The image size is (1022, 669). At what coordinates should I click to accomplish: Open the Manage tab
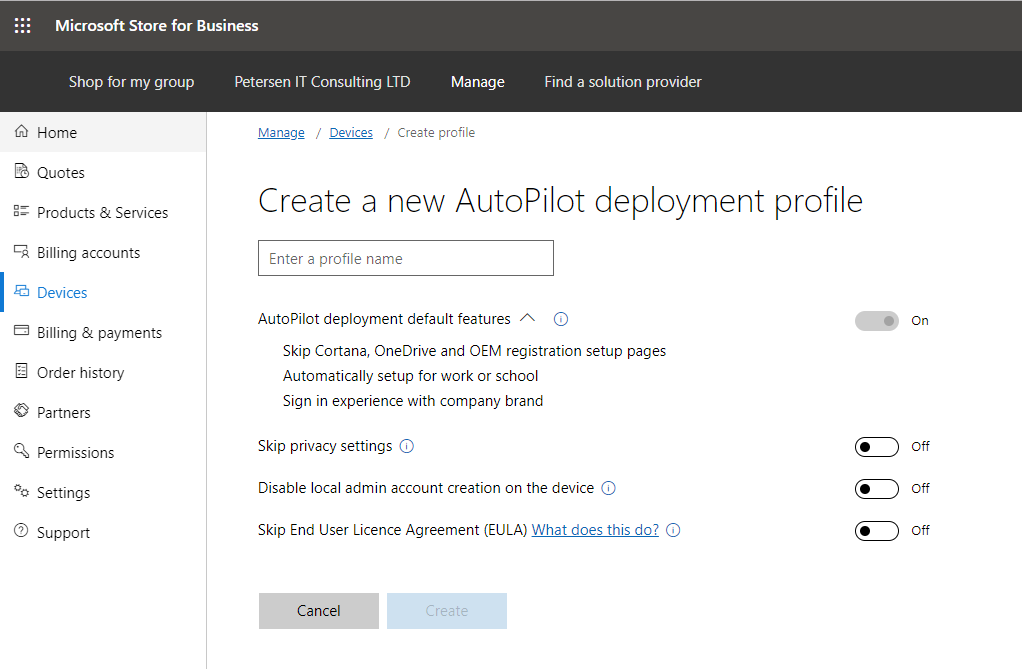tap(478, 82)
